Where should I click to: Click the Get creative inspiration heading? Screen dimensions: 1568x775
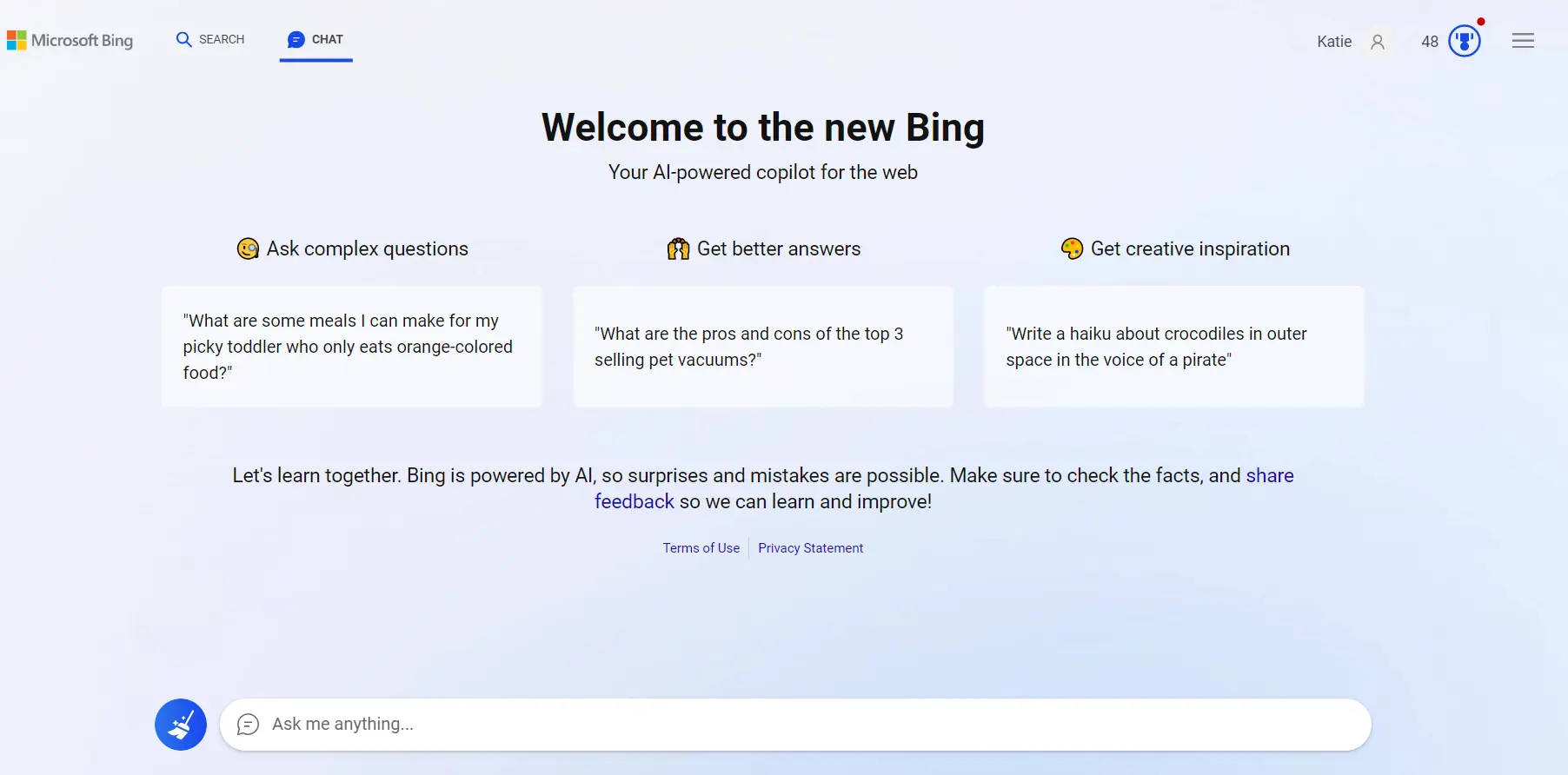(x=1190, y=248)
